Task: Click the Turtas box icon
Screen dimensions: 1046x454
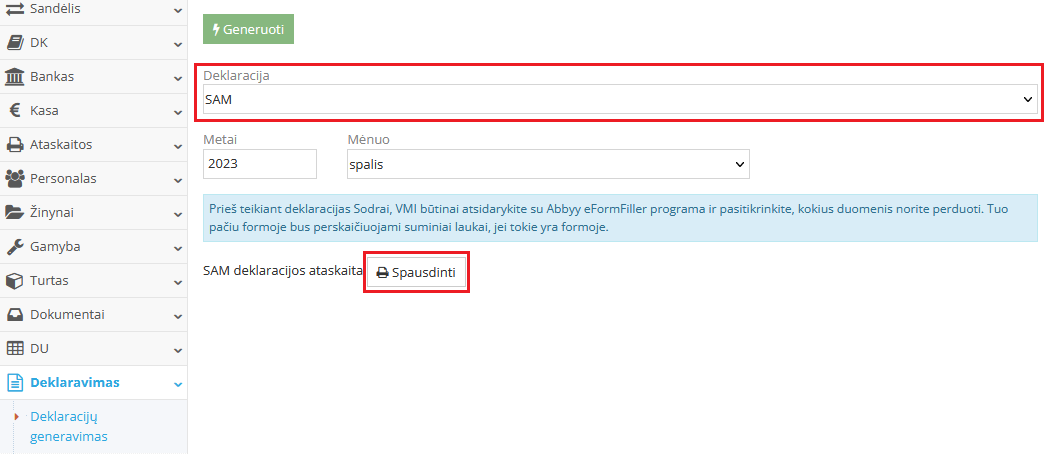Action: click(x=15, y=280)
